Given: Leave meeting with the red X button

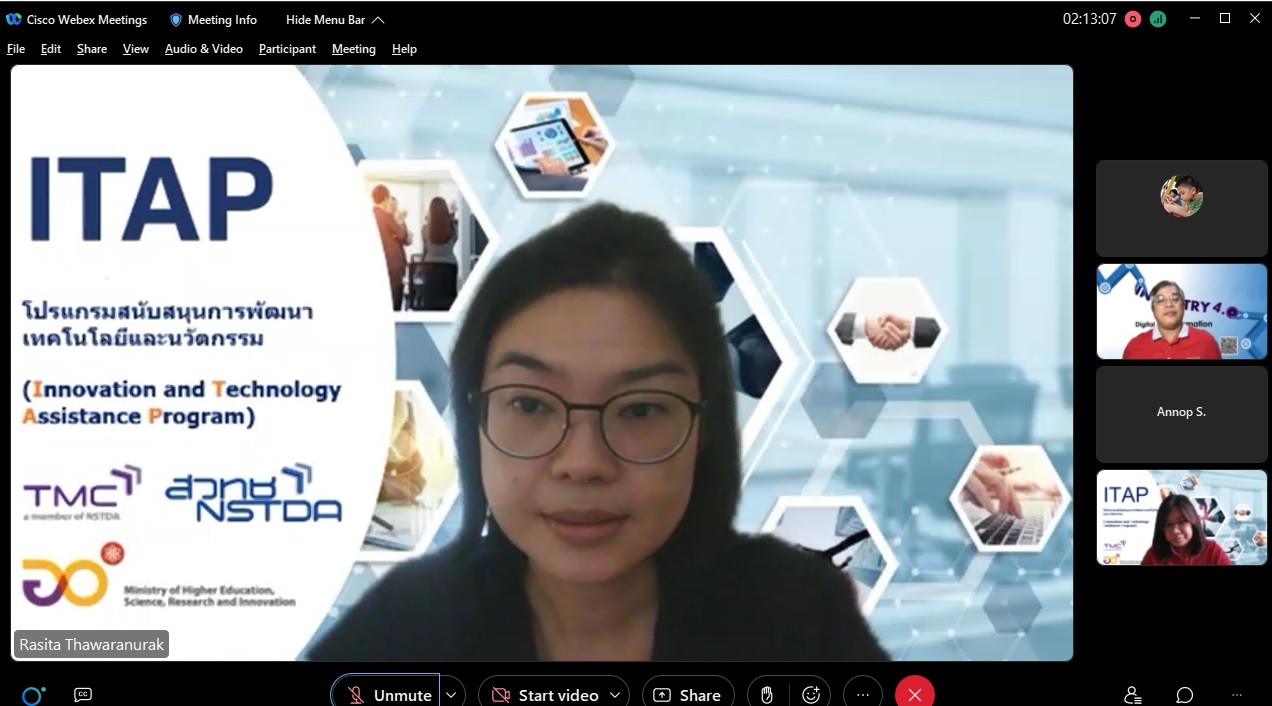Looking at the screenshot, I should (x=914, y=694).
